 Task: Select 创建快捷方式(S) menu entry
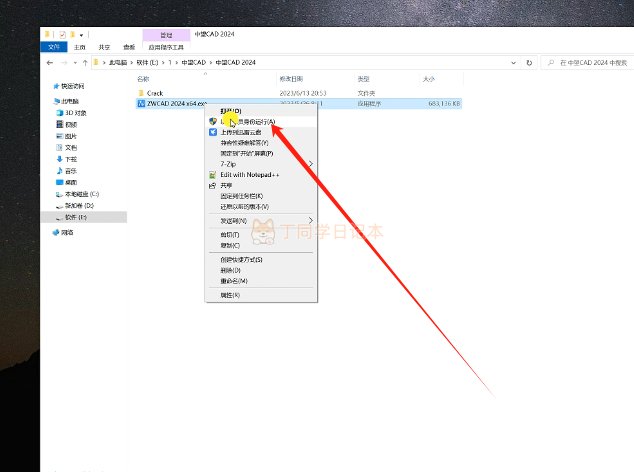pos(261,260)
